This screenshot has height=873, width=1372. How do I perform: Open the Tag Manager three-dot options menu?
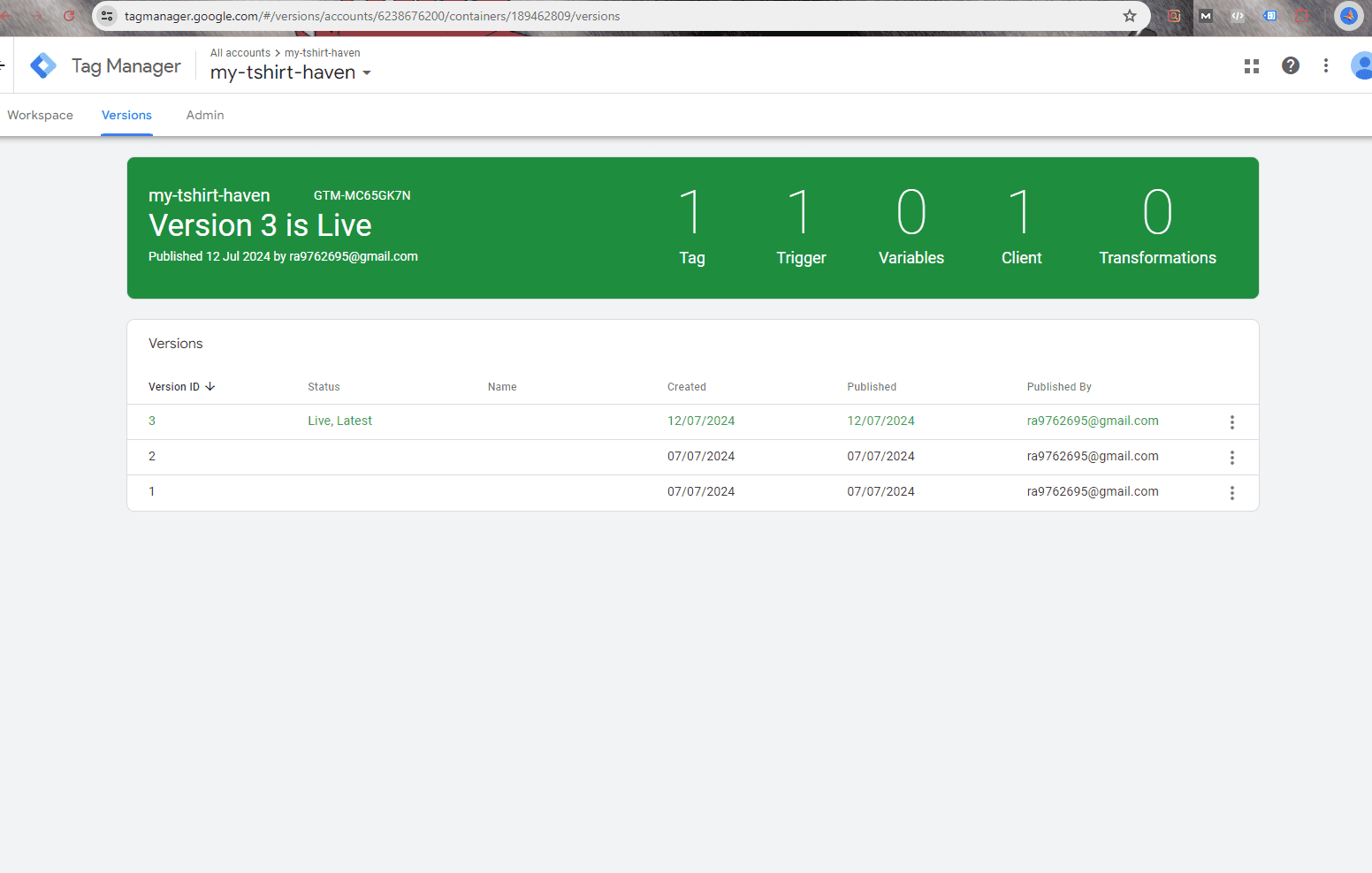coord(1326,65)
